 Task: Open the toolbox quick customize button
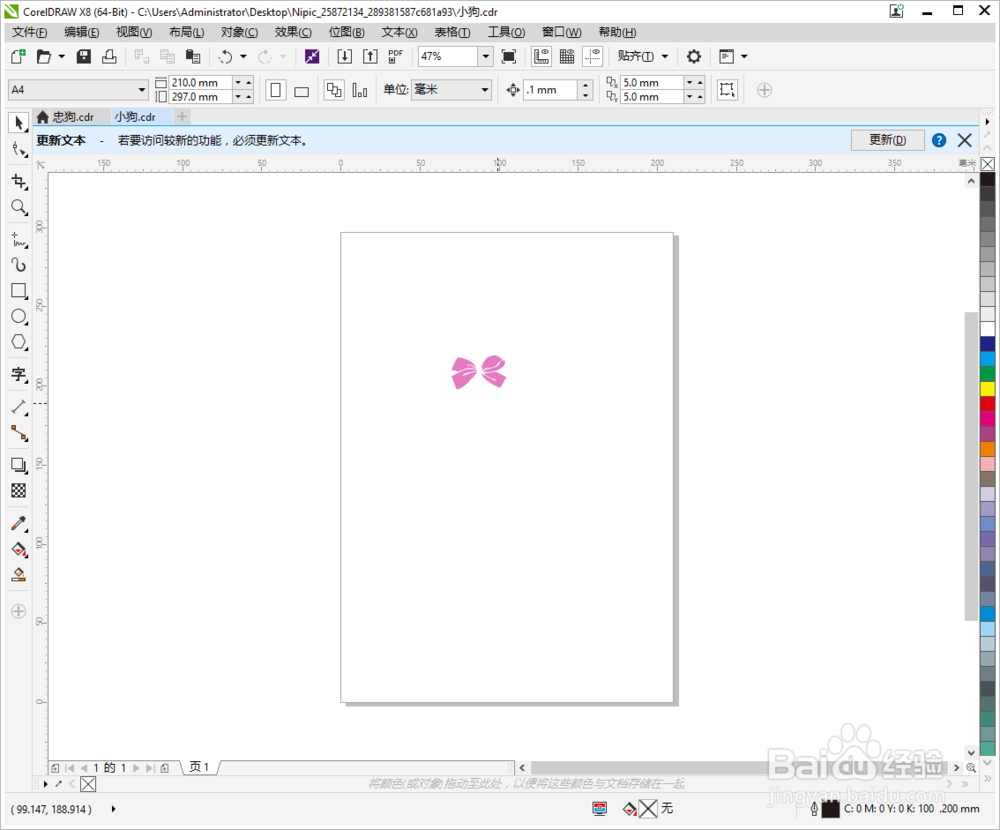(18, 611)
